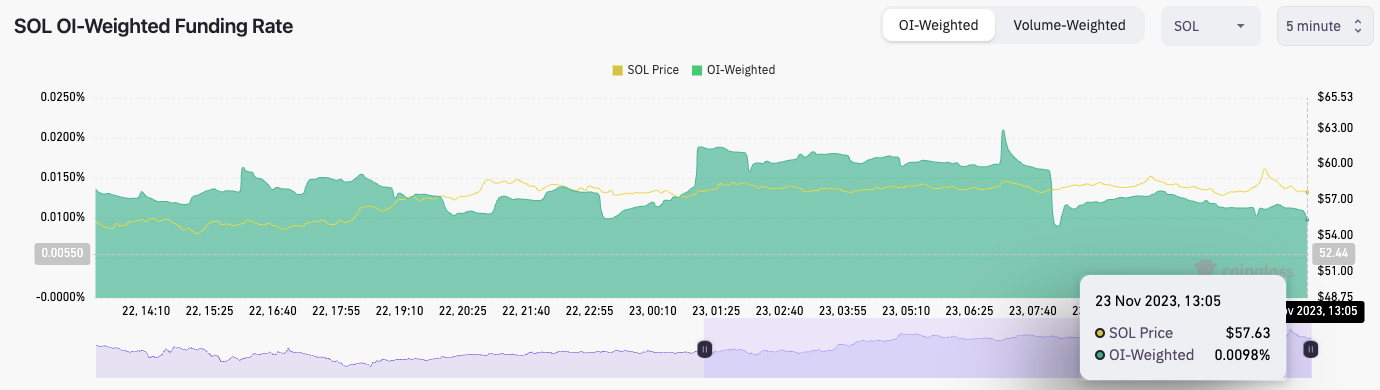Click the 0.0150% y-axis label
Screen dimensions: 1380x390
click(x=62, y=177)
